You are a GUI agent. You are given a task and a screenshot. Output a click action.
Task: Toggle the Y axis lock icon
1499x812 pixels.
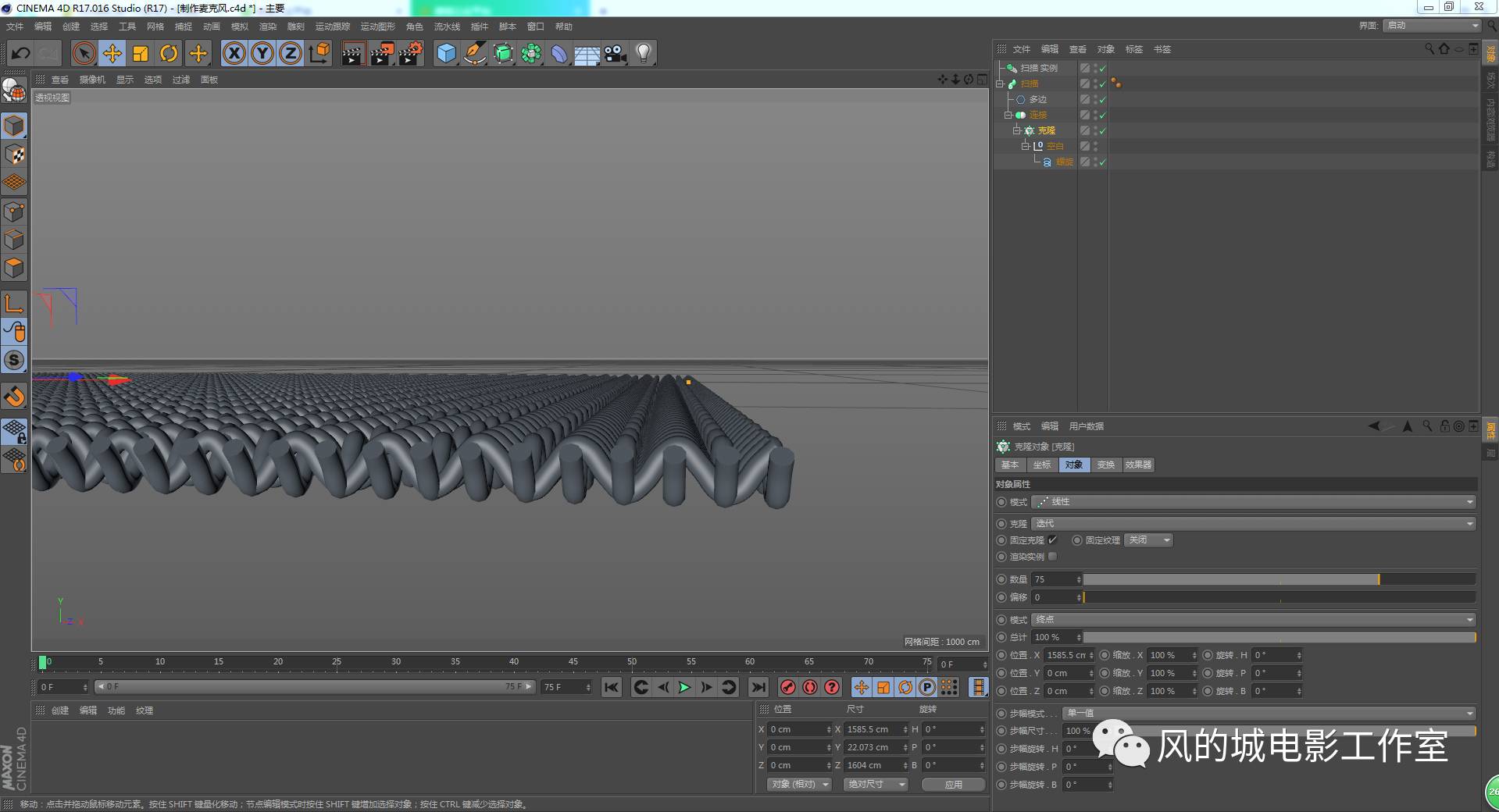tap(262, 53)
